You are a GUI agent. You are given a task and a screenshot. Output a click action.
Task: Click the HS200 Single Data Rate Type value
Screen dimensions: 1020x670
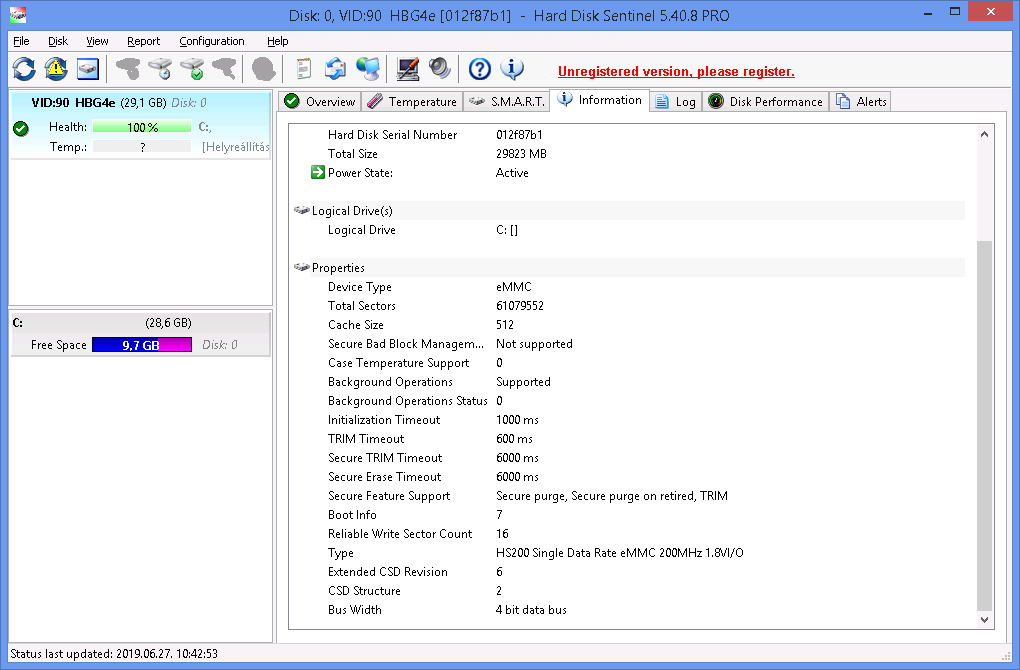(619, 553)
